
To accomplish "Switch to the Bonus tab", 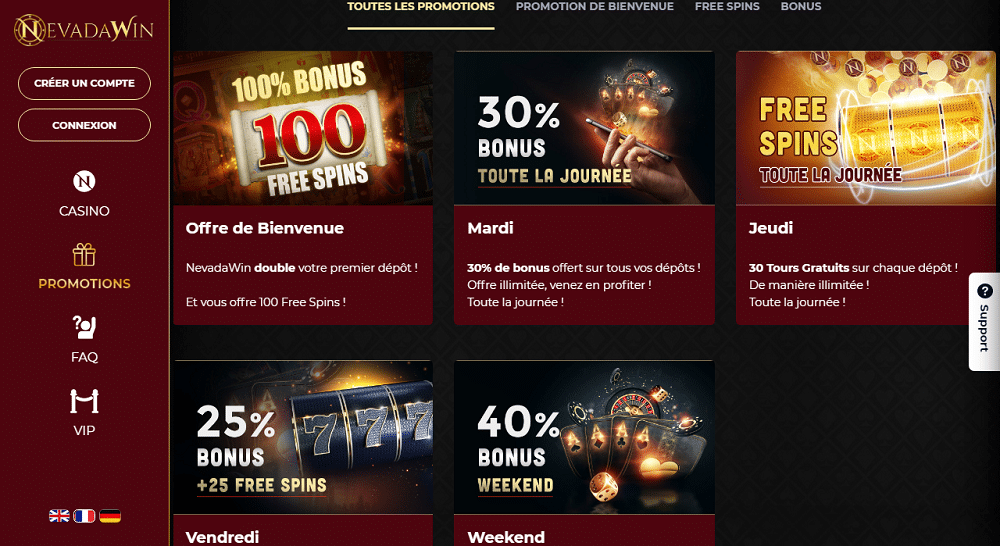I will 801,7.
